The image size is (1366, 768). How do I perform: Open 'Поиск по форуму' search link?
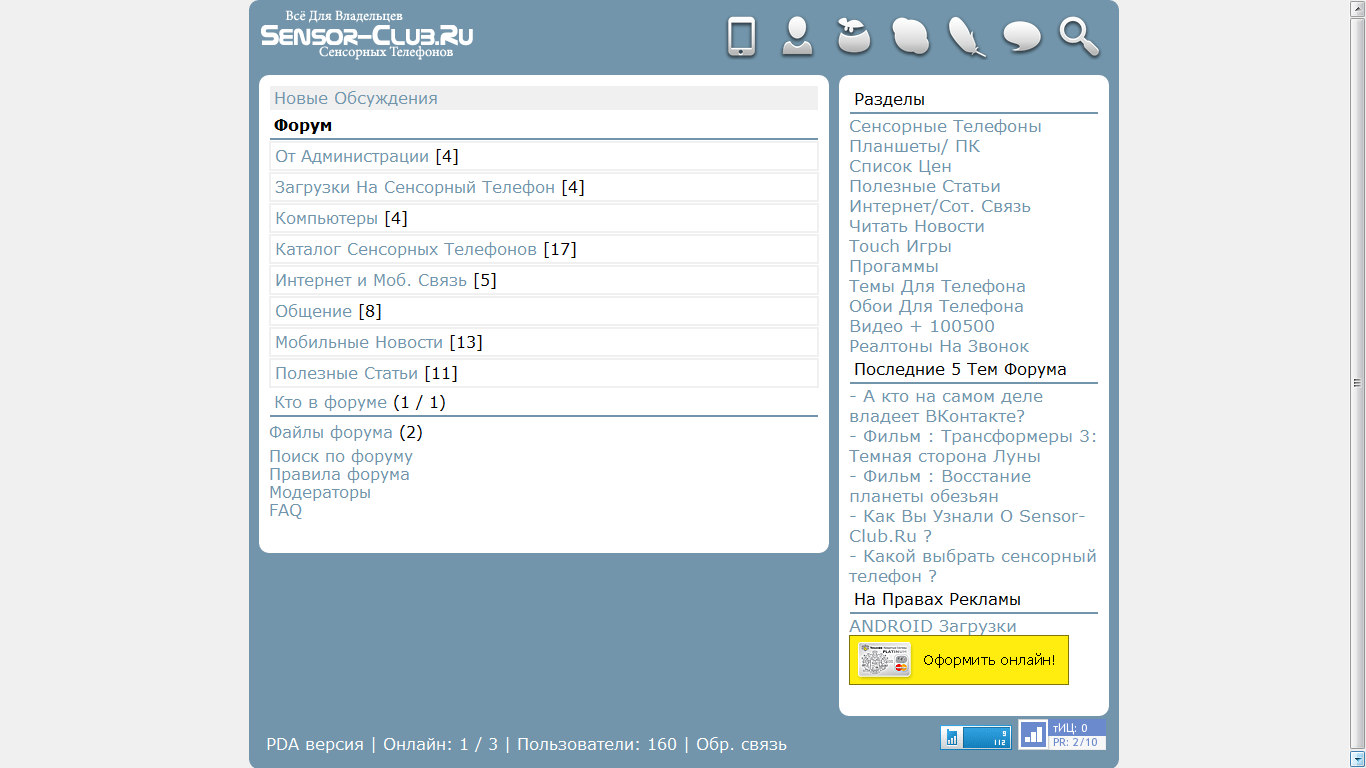(341, 456)
